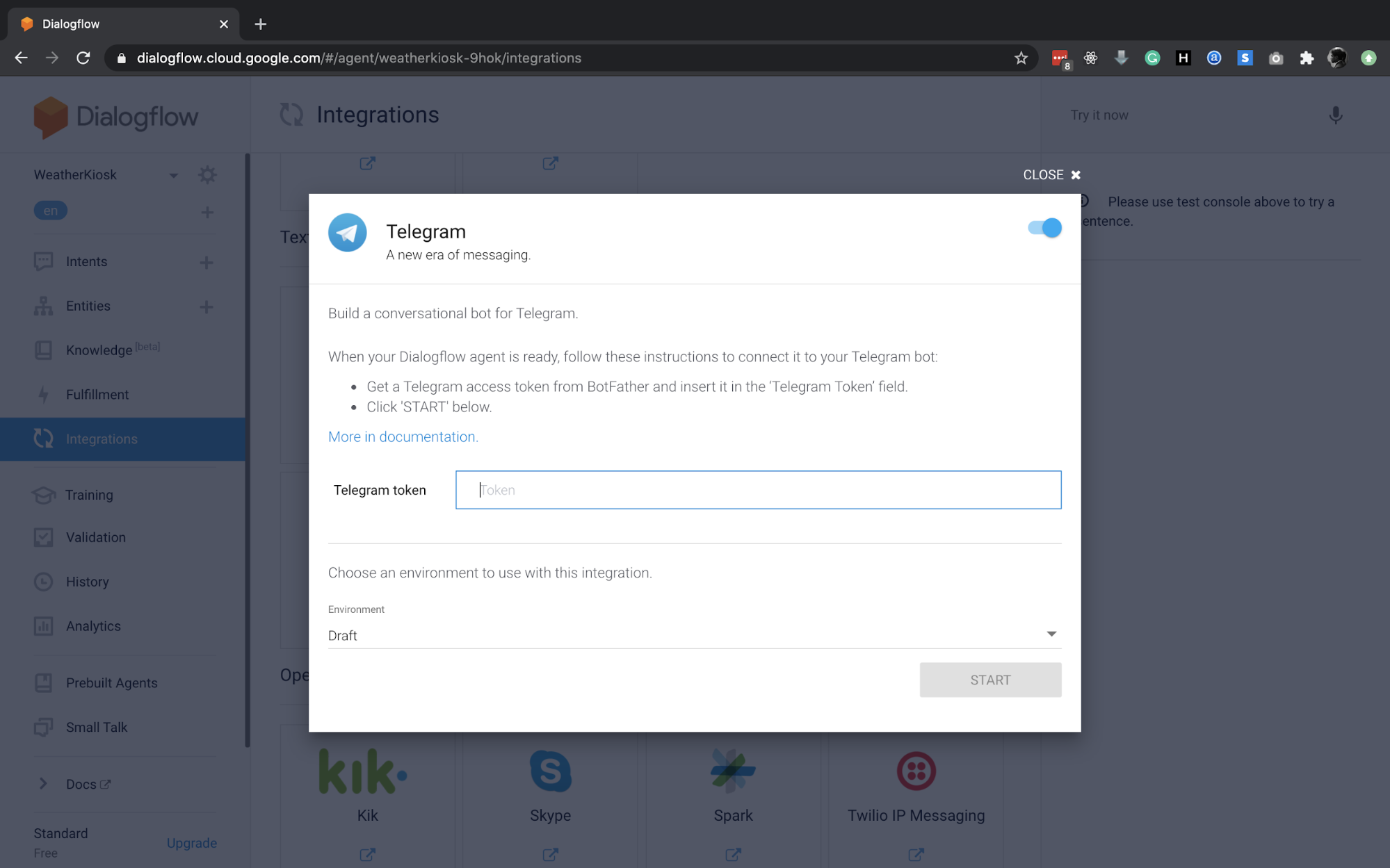Expand the Docs chevron in sidebar
This screenshot has height=868, width=1390.
43,784
